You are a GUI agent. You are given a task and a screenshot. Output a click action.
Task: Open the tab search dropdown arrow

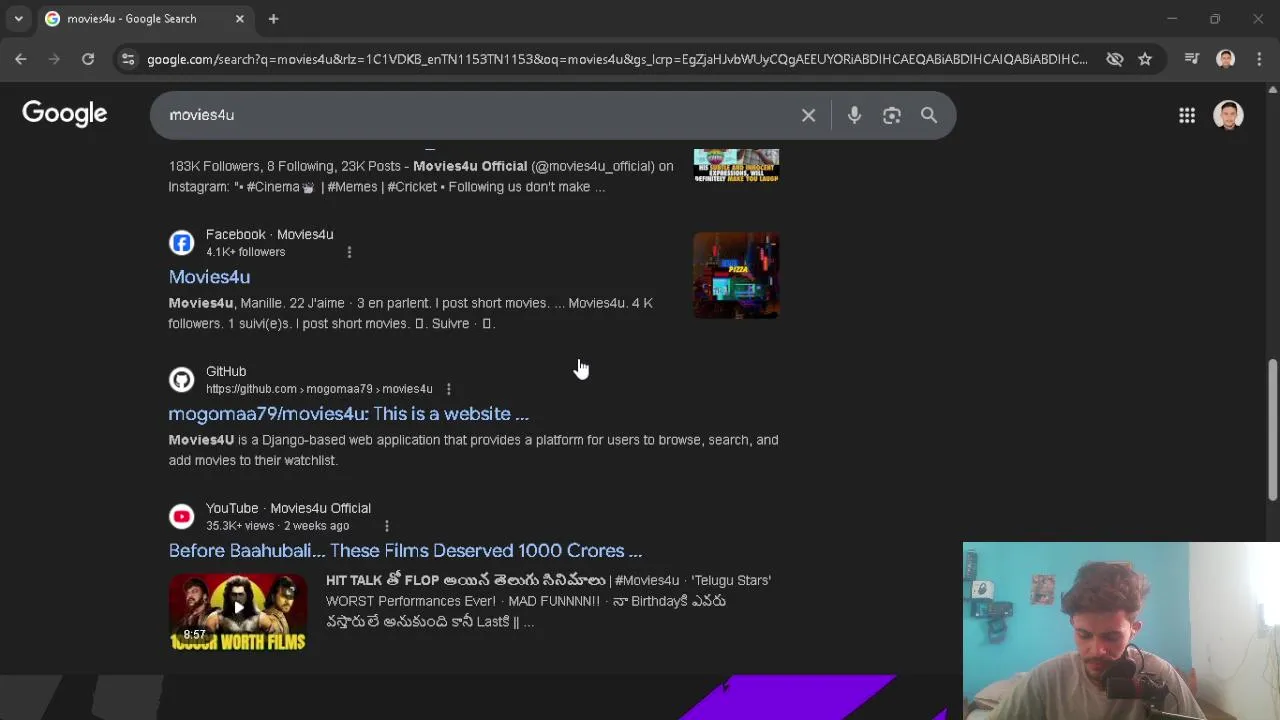(18, 19)
